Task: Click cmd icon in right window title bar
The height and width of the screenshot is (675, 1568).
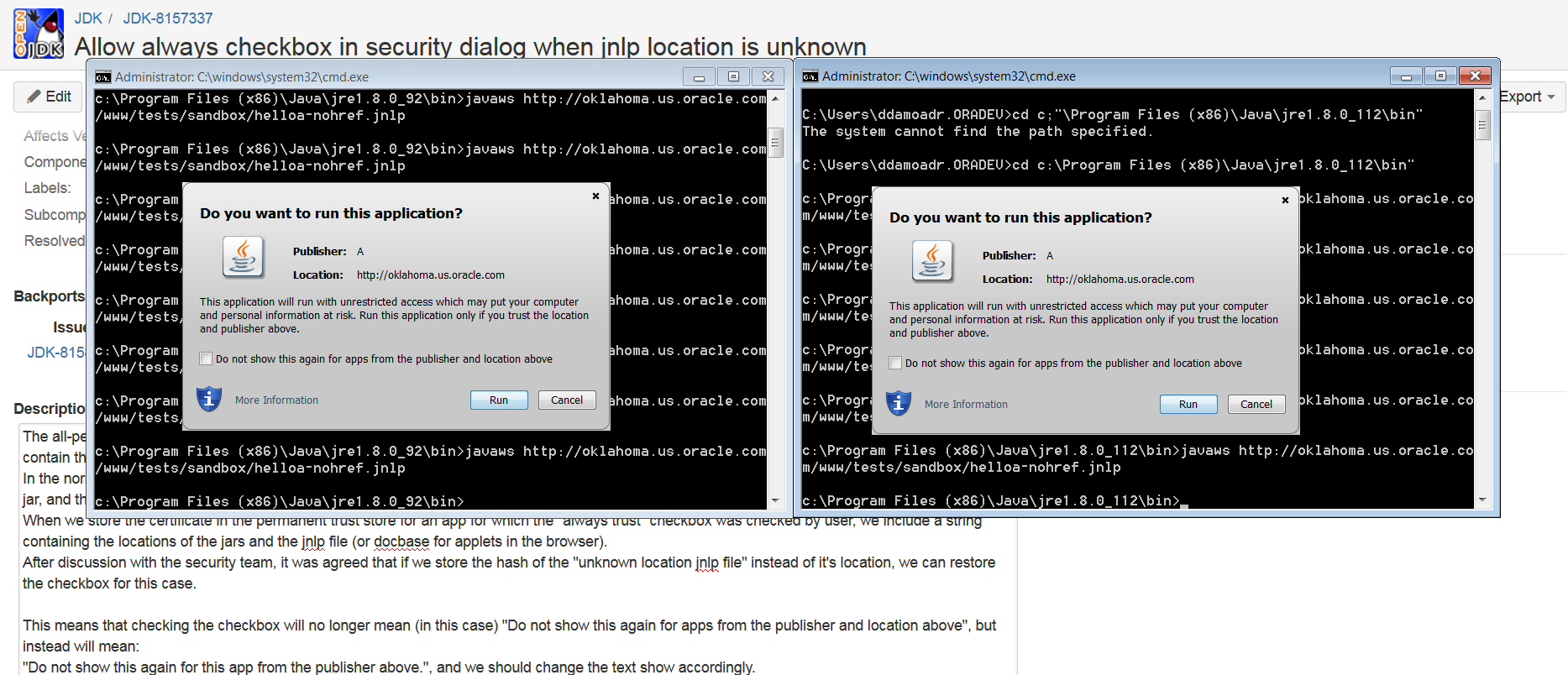Action: pyautogui.click(x=810, y=76)
